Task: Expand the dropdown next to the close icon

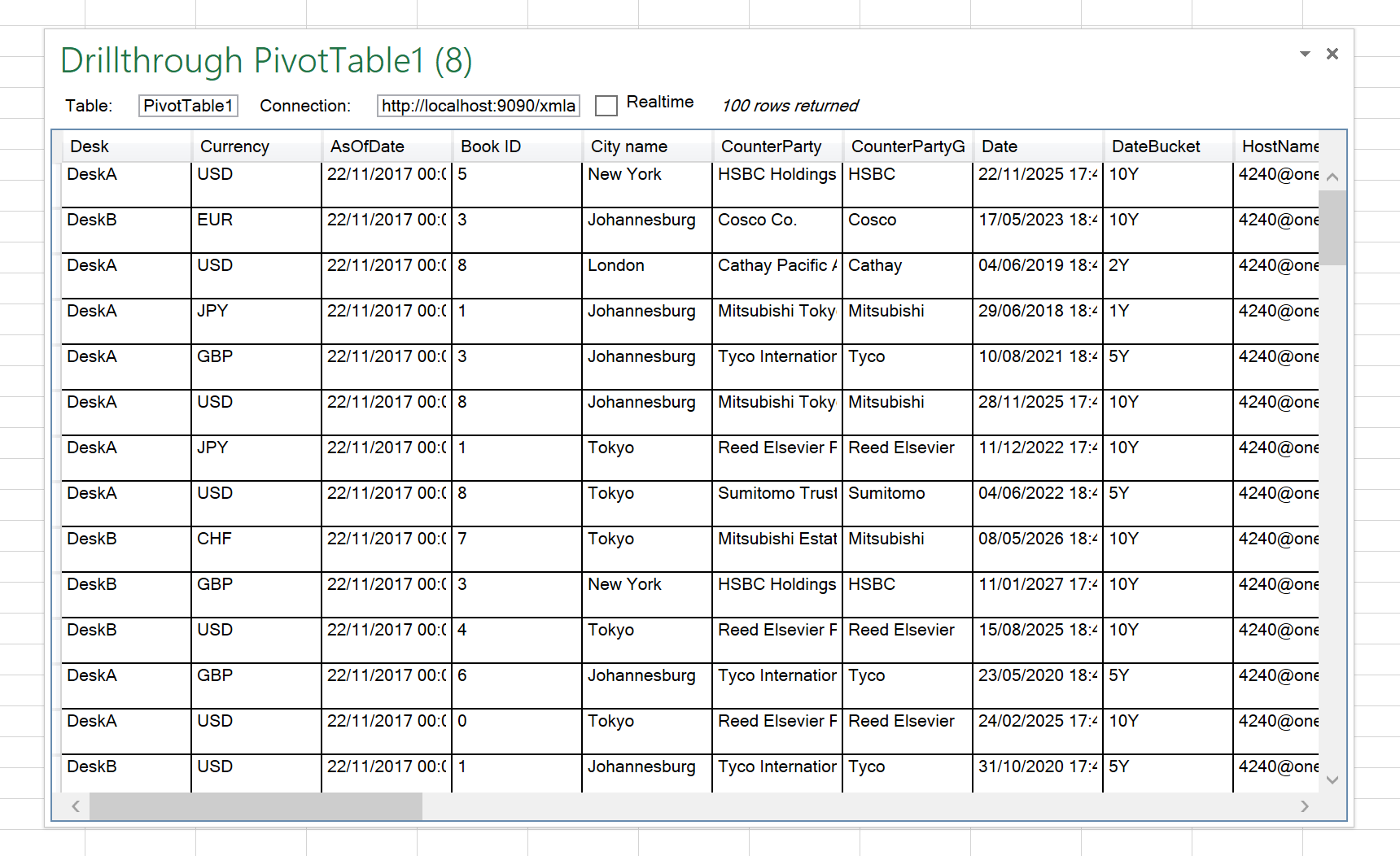Action: pyautogui.click(x=1305, y=54)
